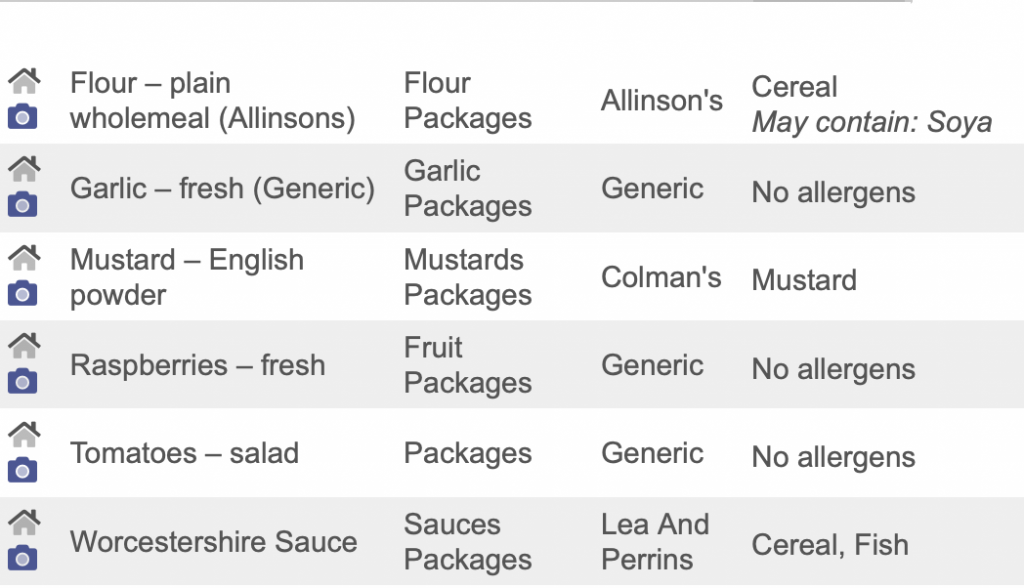Screen dimensions: 1024x588
Task: Click the home icon beside Garlic fresh
Action: [24, 169]
